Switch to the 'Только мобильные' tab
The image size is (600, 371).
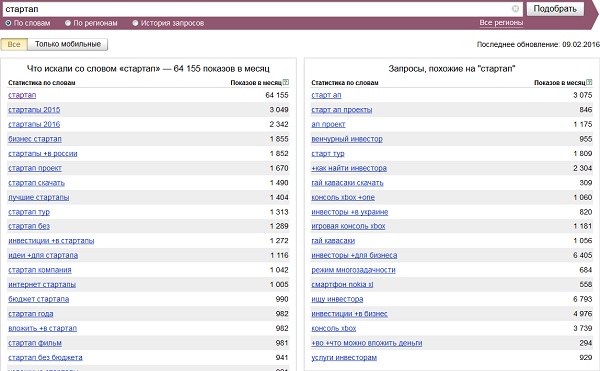coord(68,44)
